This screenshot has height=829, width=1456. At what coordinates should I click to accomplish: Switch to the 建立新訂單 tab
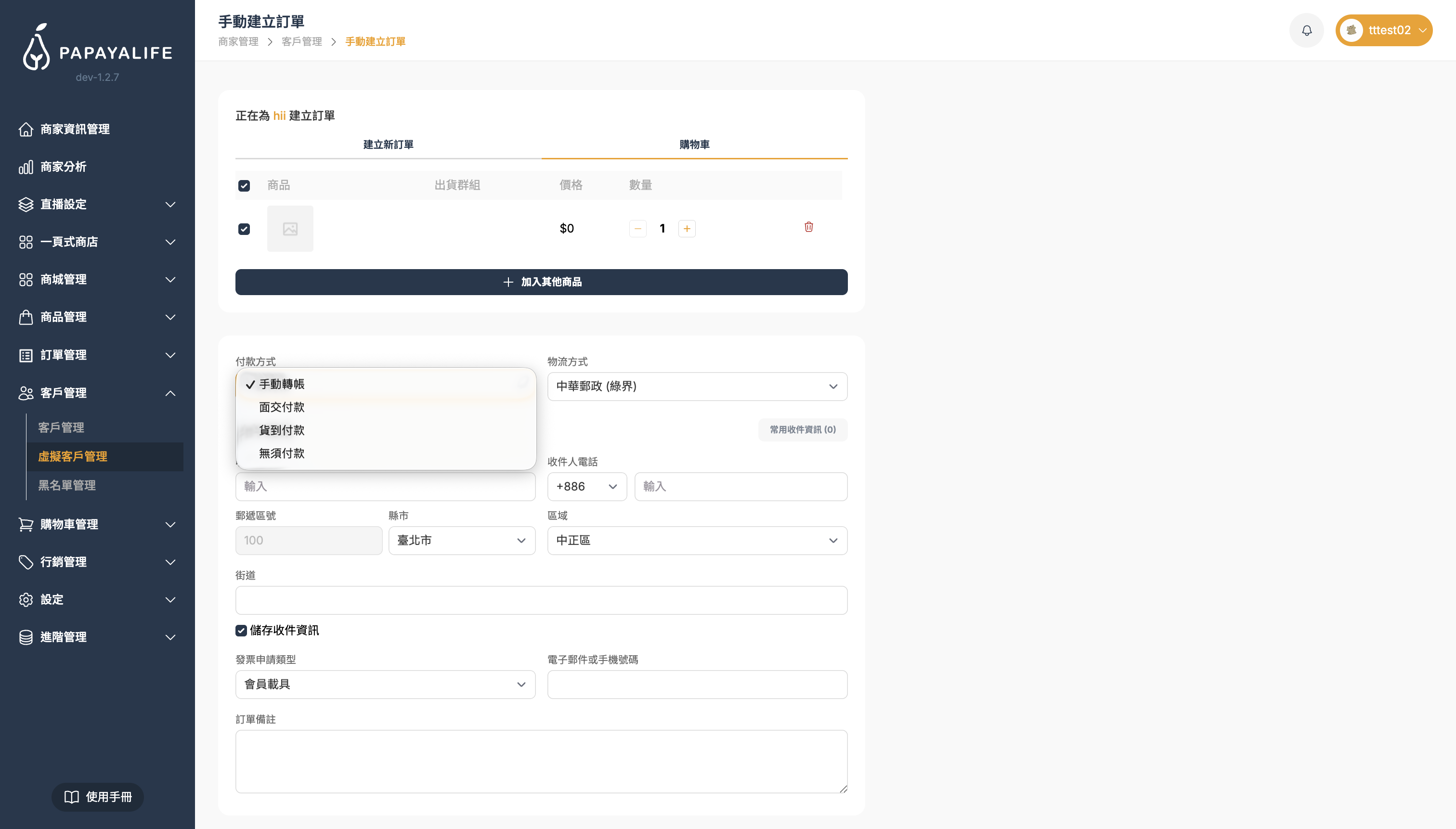(388, 144)
